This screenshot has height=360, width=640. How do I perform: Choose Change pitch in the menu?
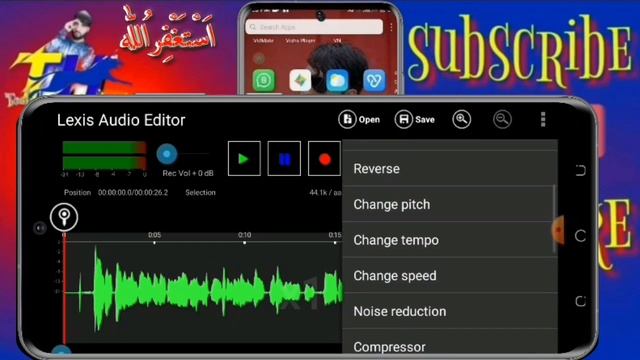(x=450, y=204)
